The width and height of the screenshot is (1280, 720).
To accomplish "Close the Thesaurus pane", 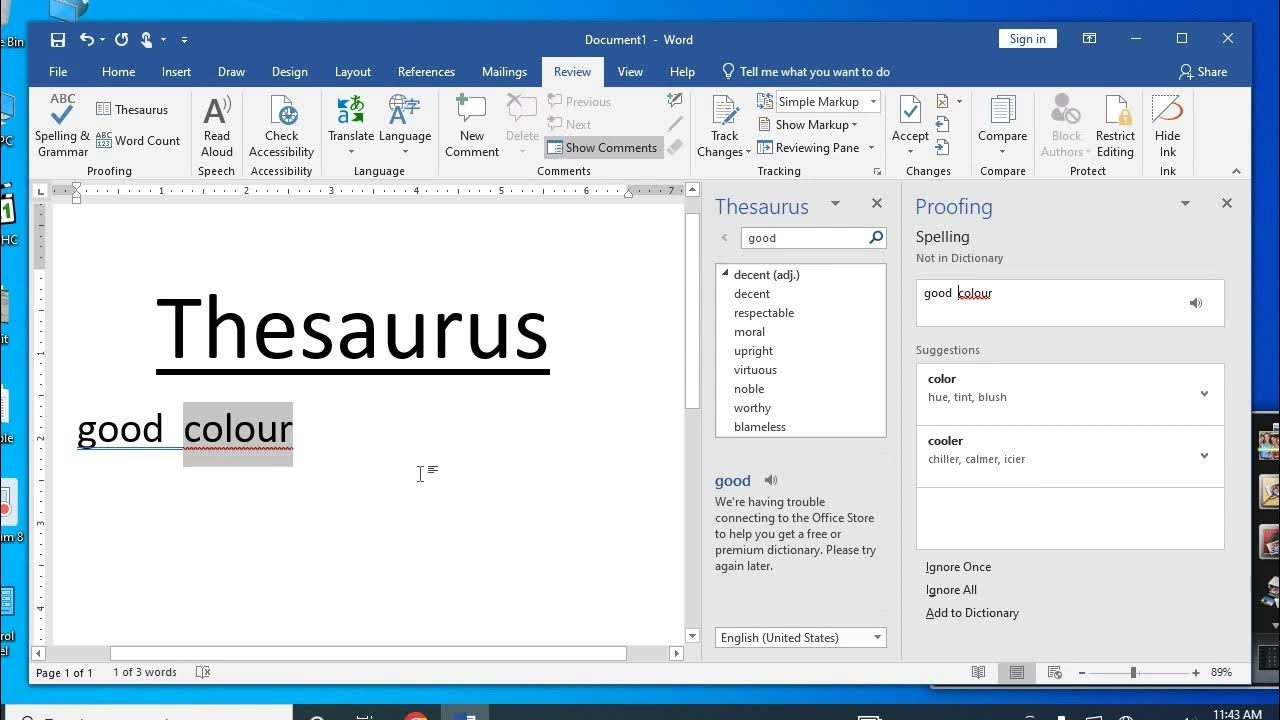I will (x=877, y=203).
